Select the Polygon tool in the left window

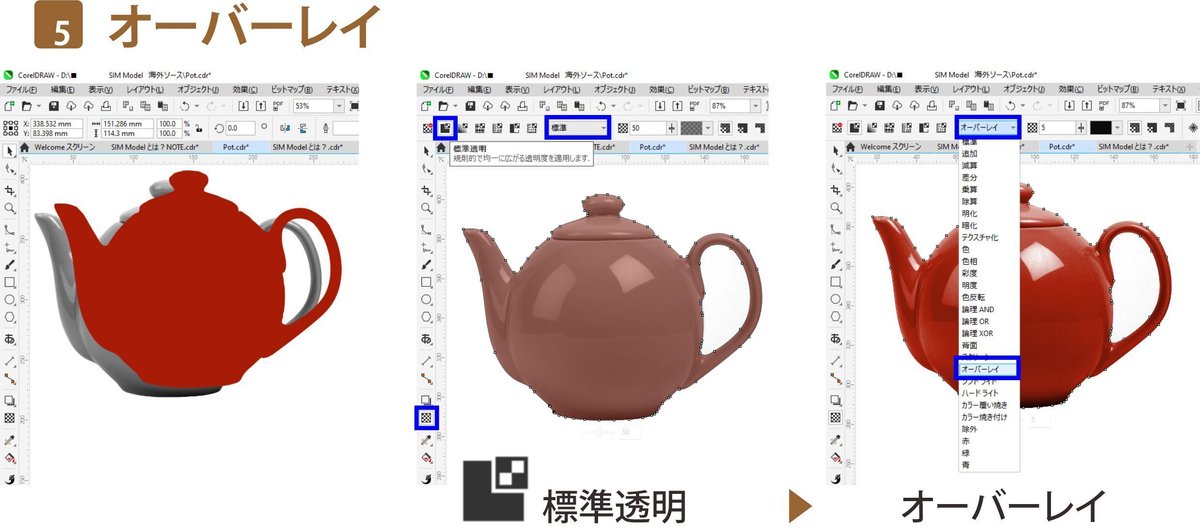click(10, 318)
